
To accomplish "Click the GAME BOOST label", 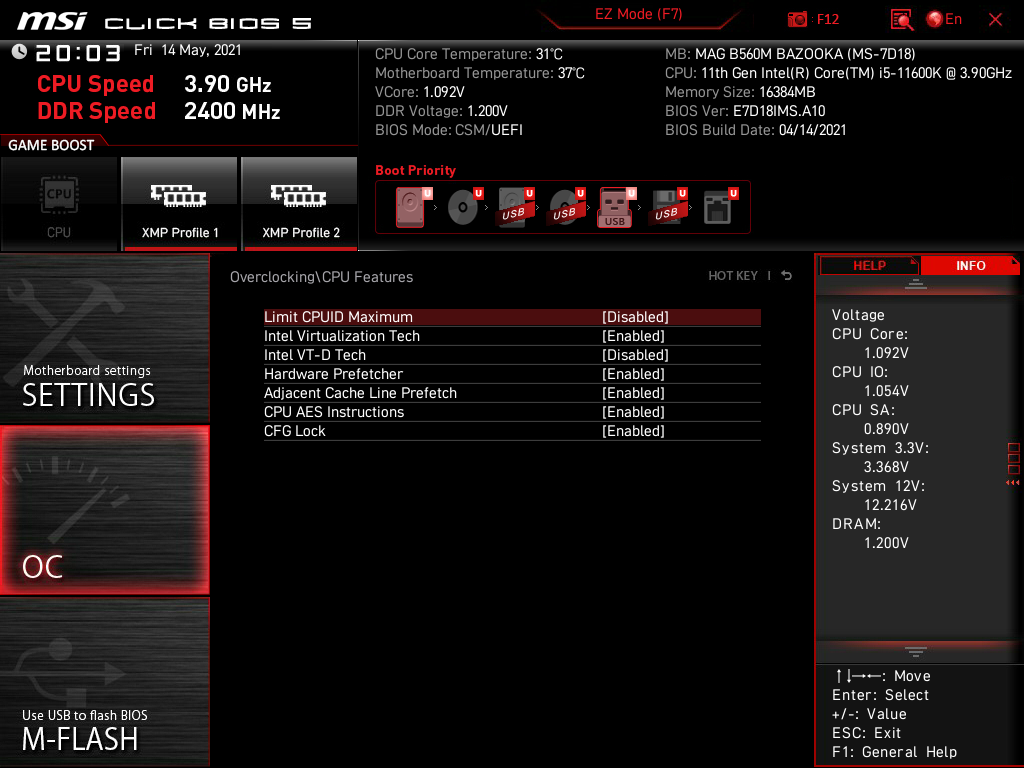I will pos(51,145).
